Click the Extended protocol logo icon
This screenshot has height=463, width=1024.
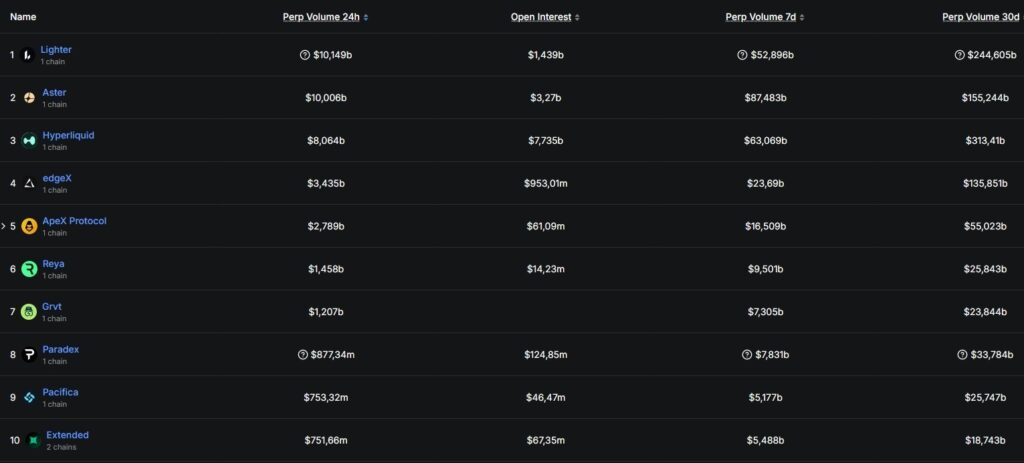point(33,440)
